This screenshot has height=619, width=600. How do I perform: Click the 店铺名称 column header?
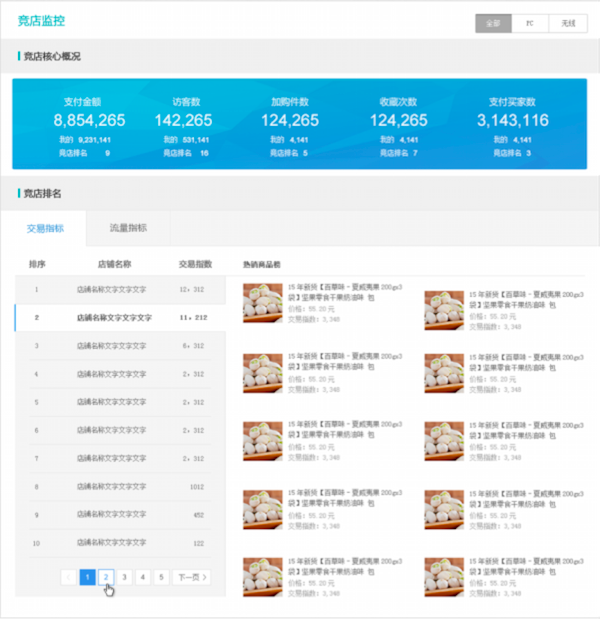(x=114, y=264)
